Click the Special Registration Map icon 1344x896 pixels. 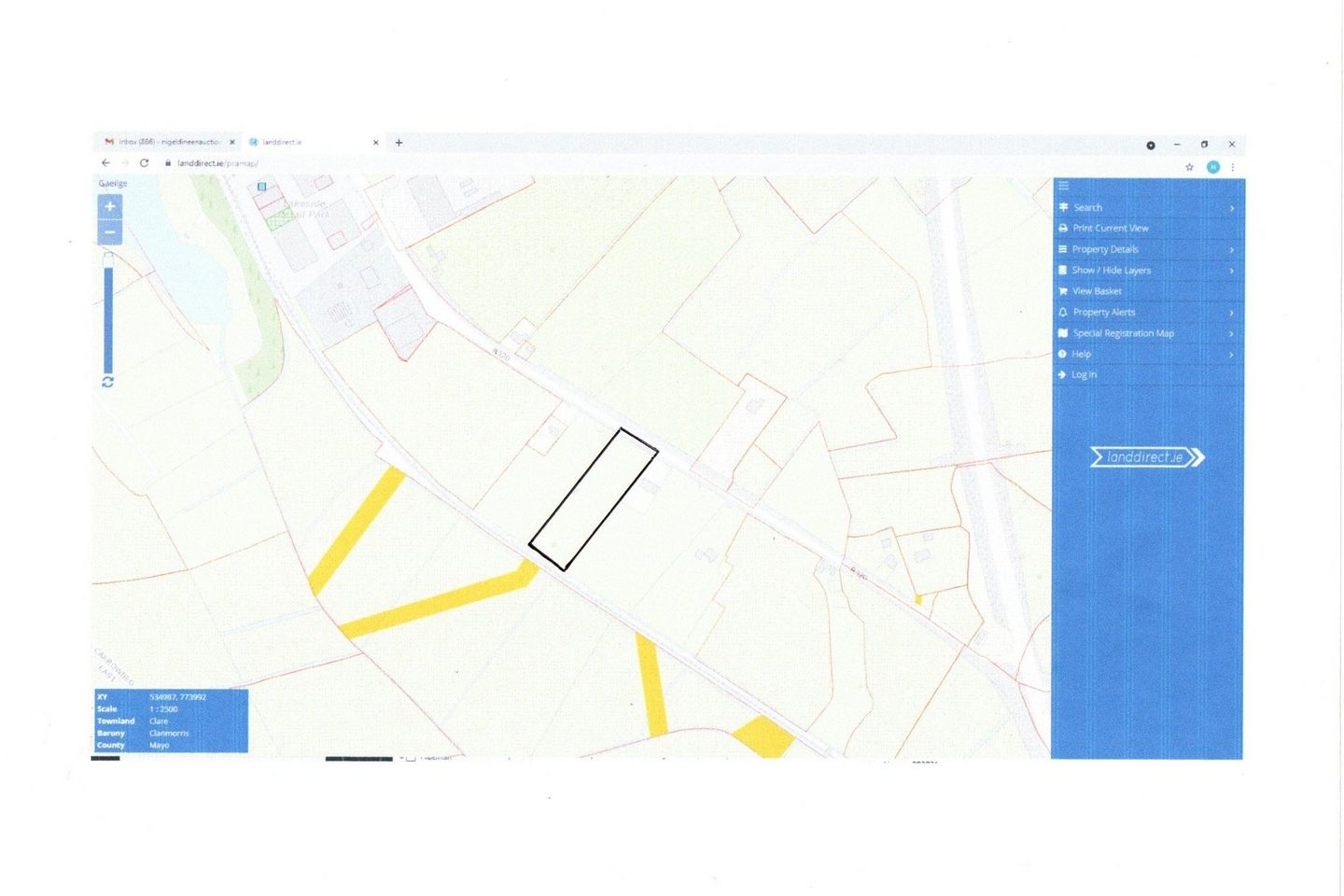(1062, 332)
